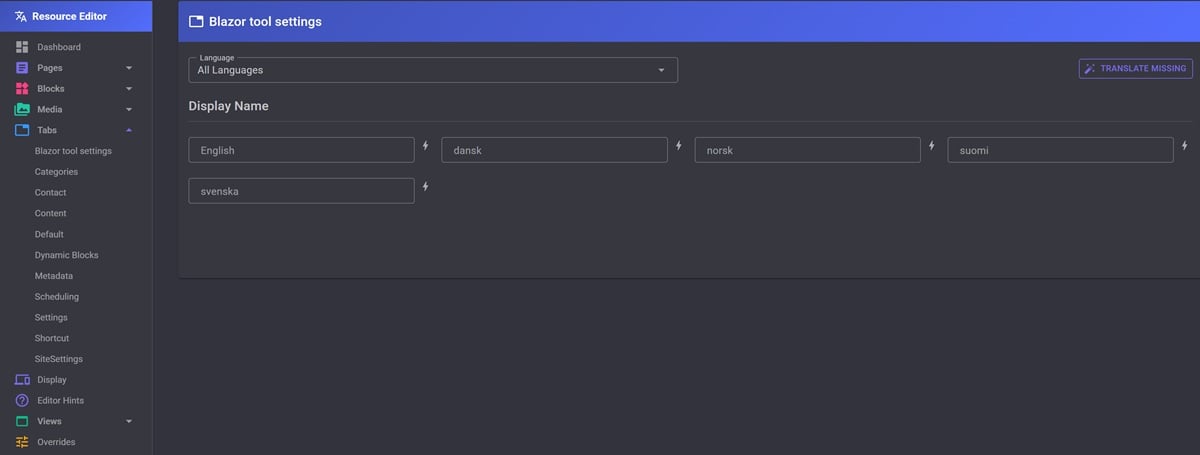The image size is (1200, 455).
Task: Open the SiteSettings tab entry
Action: [58, 359]
